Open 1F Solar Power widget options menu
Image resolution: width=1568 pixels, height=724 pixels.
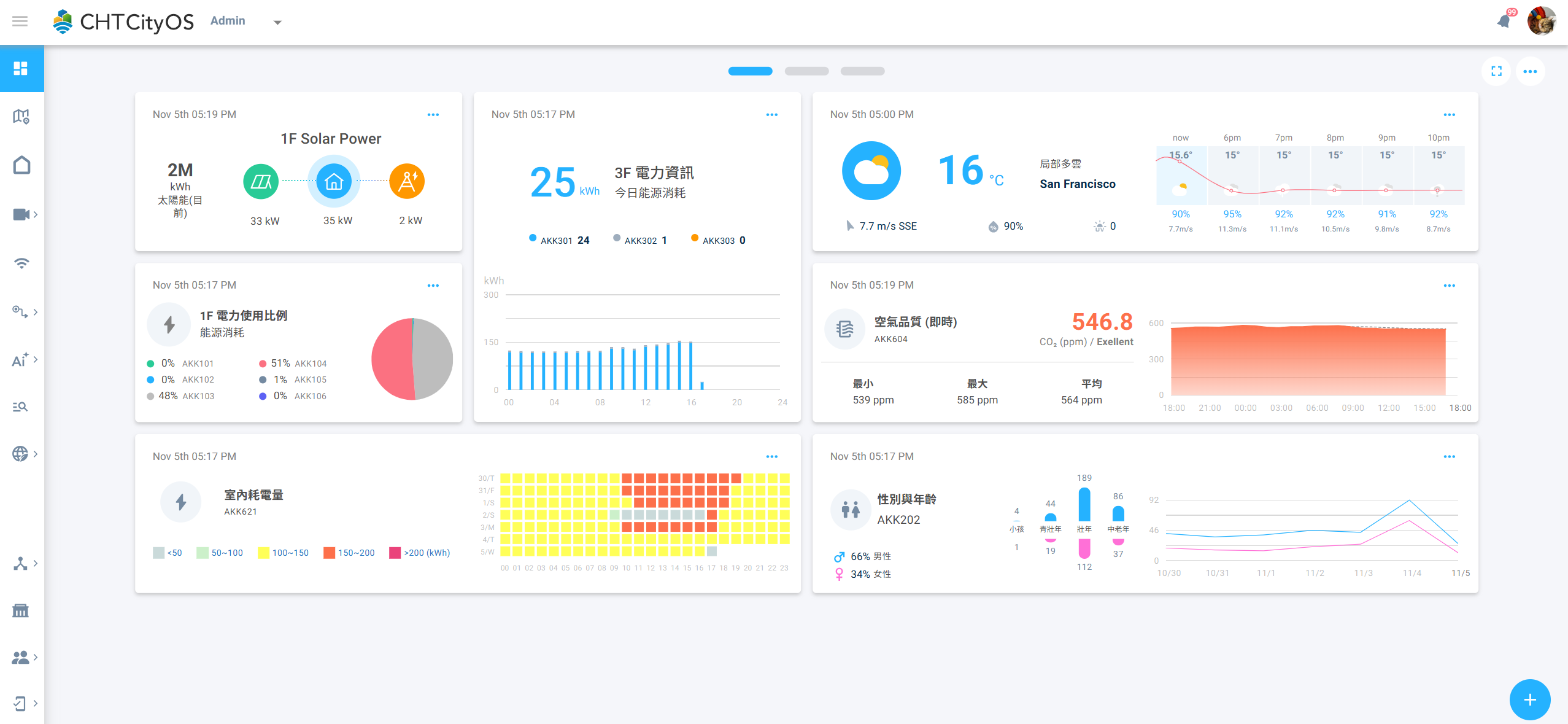(x=433, y=115)
